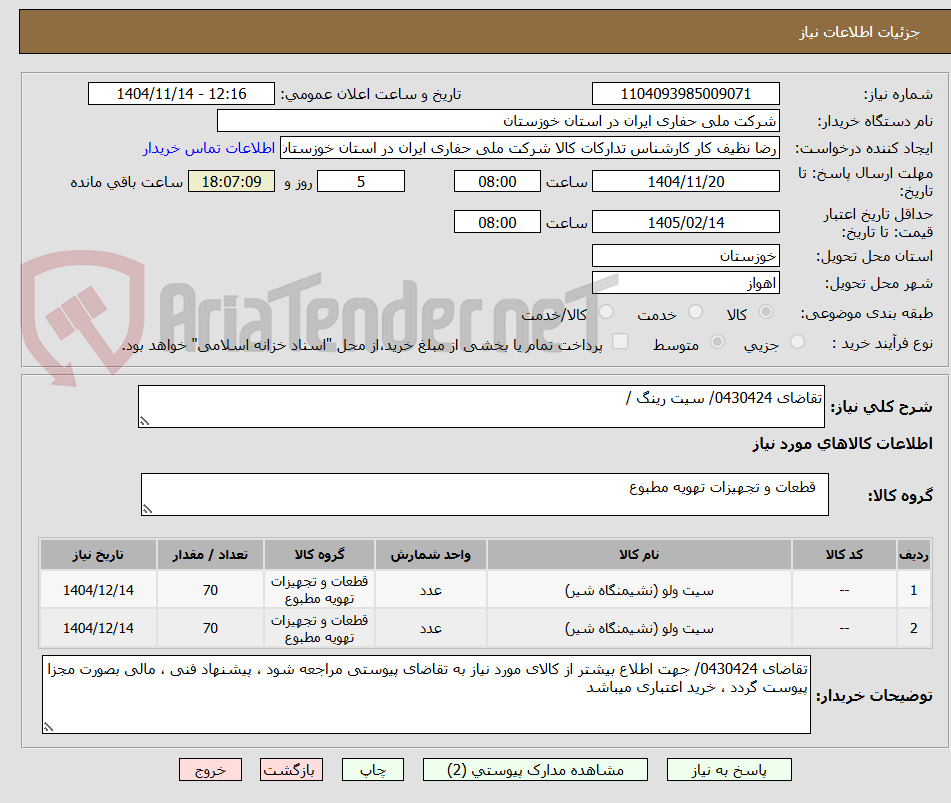Click the پاسخ به نیاز button
Screen dimensions: 951x803
click(x=729, y=770)
